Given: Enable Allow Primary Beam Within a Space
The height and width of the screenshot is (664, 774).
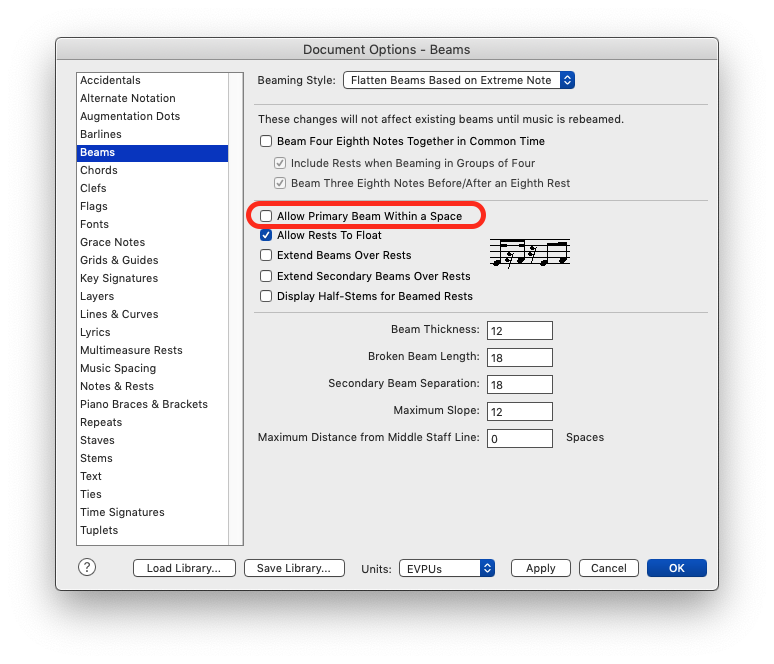Looking at the screenshot, I should (266, 216).
